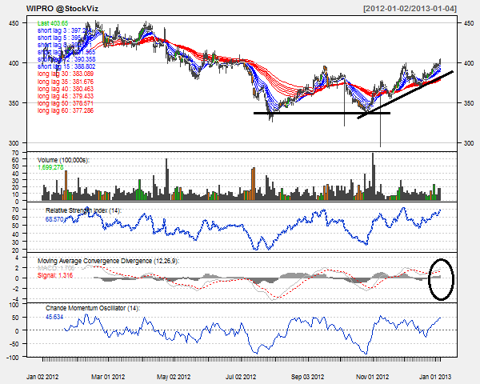
Task: Click 'long lag 40 : 380.463' in legend
Action: tap(66, 89)
